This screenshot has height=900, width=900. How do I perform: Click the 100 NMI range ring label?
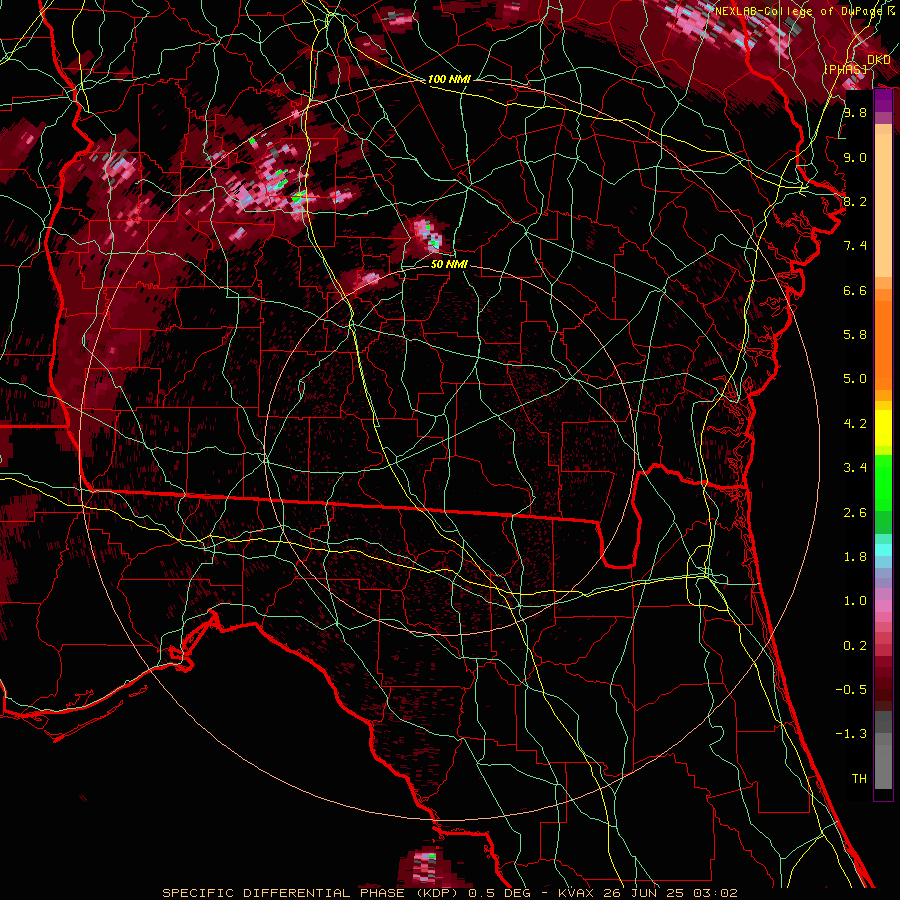click(449, 79)
